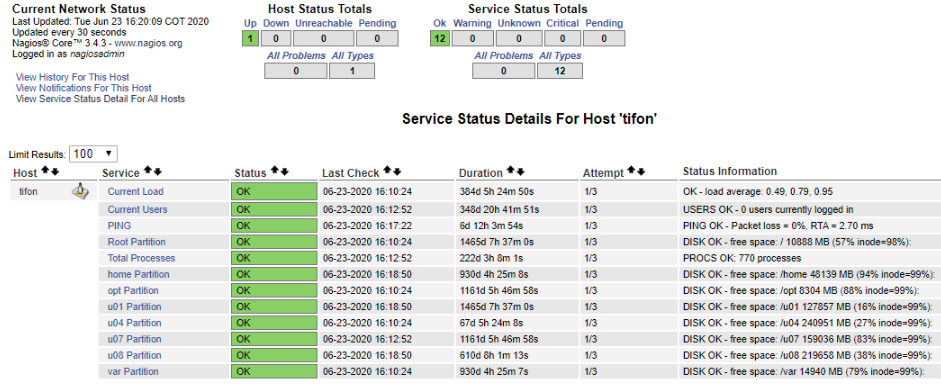Open the tifon host link

pyautogui.click(x=28, y=192)
